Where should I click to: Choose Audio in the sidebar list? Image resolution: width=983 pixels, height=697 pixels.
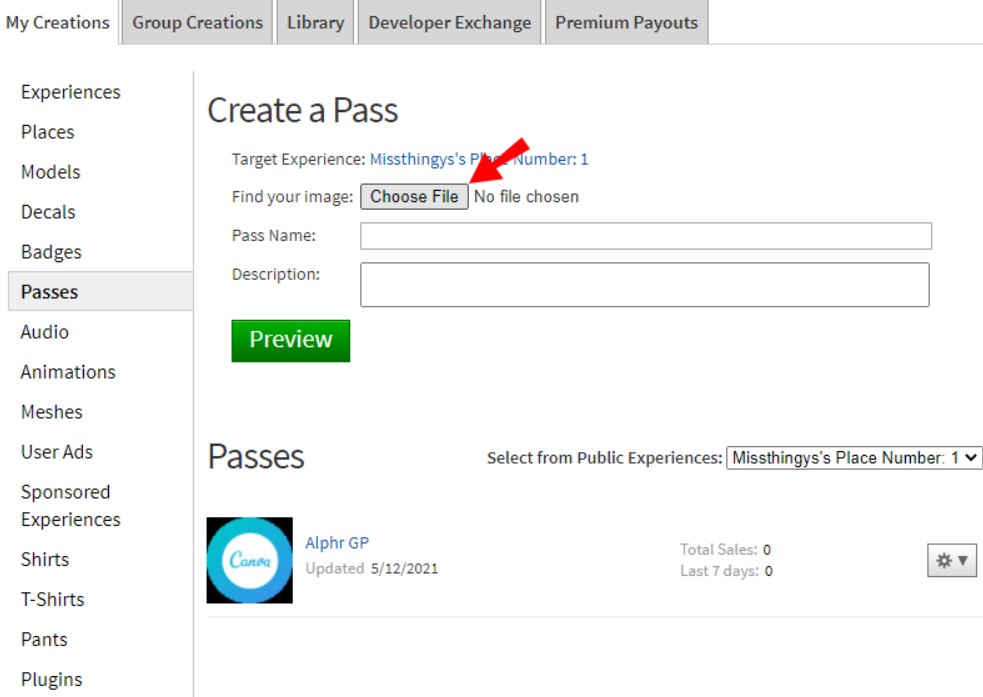45,332
